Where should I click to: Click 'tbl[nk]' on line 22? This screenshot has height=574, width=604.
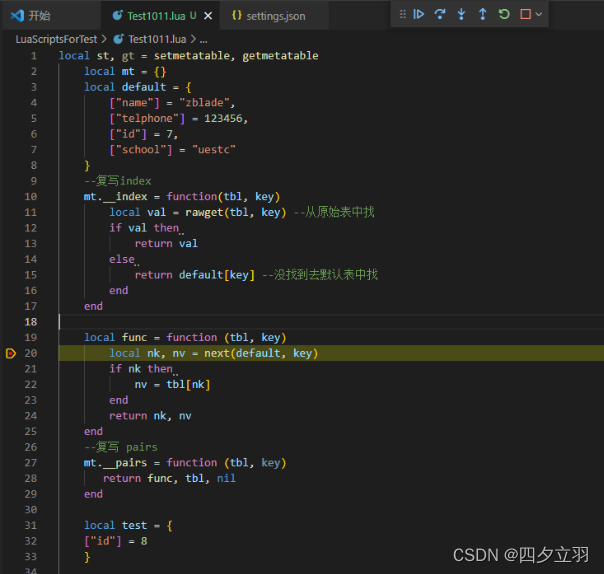click(188, 384)
